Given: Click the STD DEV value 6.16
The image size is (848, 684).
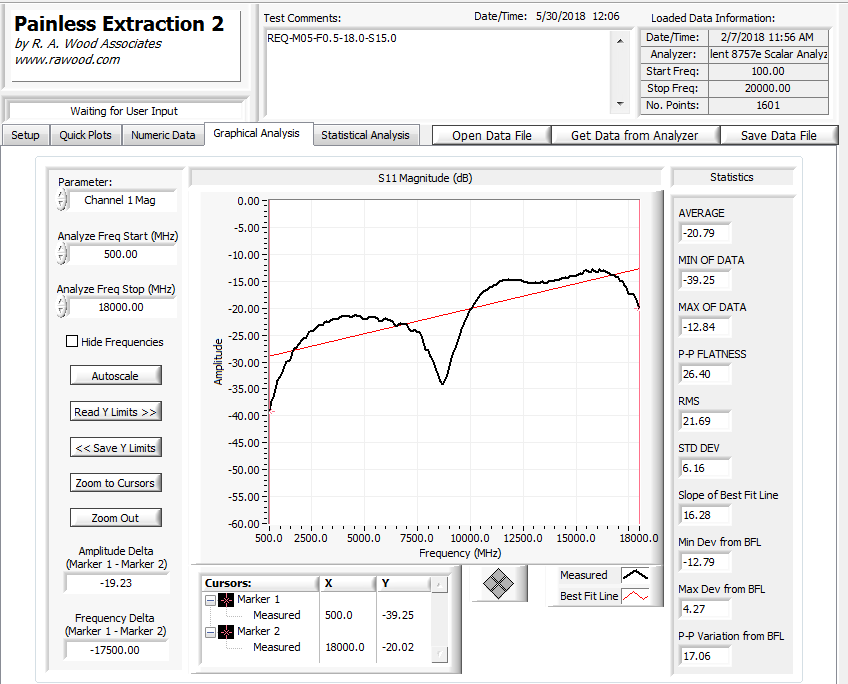Looking at the screenshot, I should point(705,468).
